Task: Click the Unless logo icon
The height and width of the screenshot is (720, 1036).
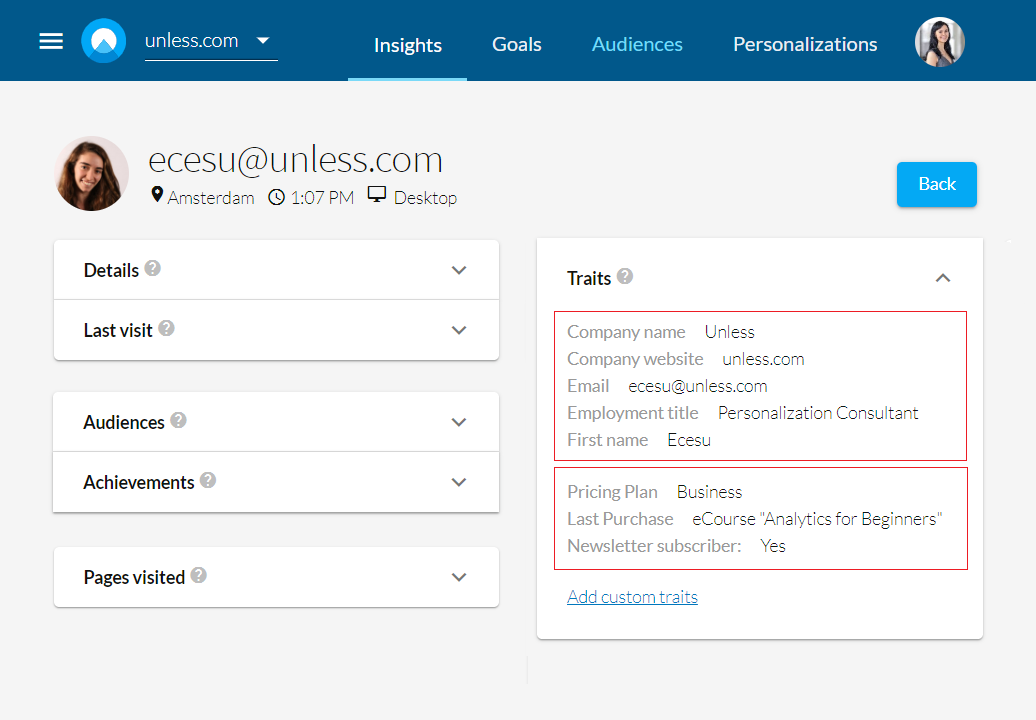Action: (x=104, y=41)
